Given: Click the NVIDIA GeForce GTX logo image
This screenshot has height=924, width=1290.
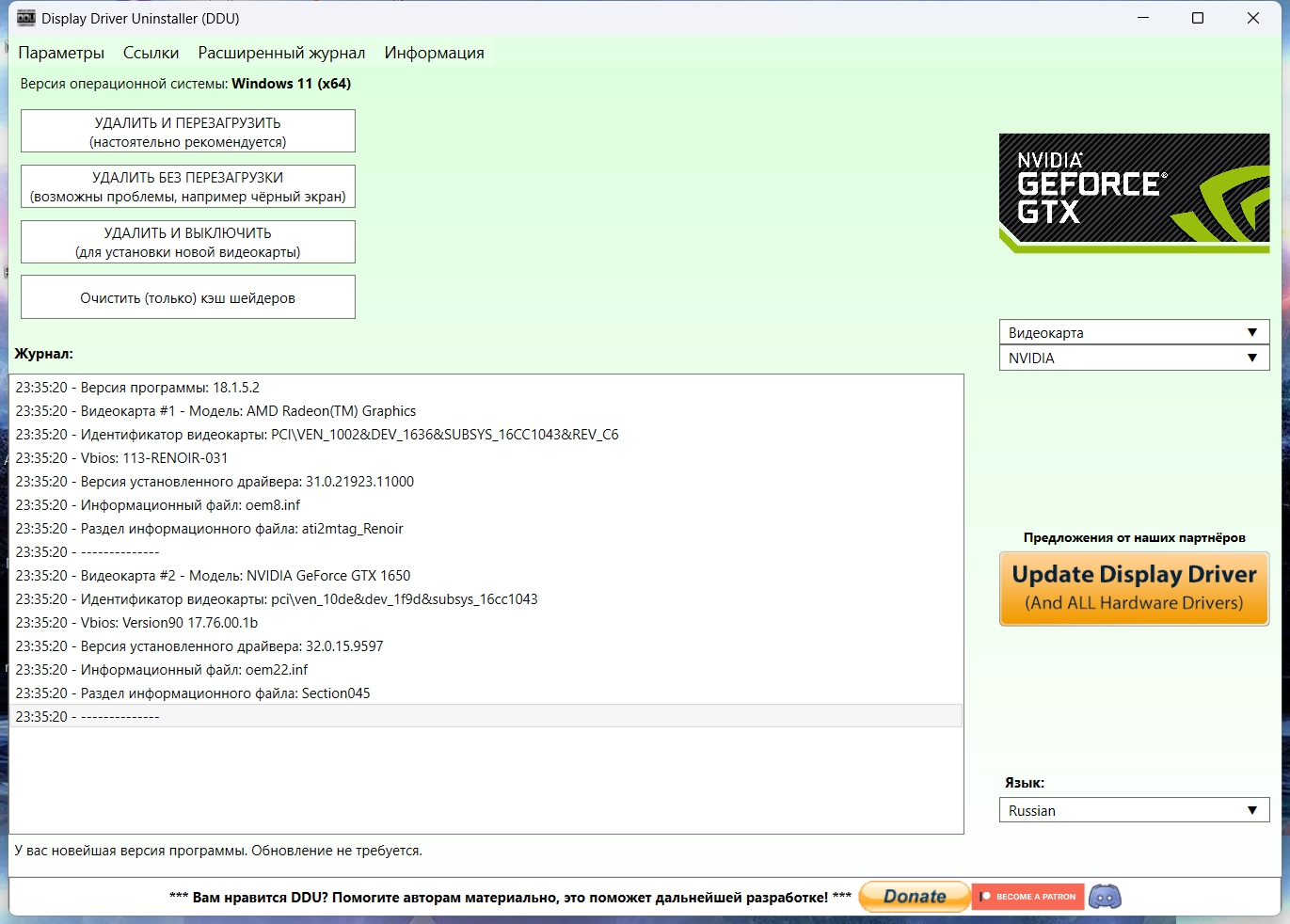Looking at the screenshot, I should point(1134,193).
